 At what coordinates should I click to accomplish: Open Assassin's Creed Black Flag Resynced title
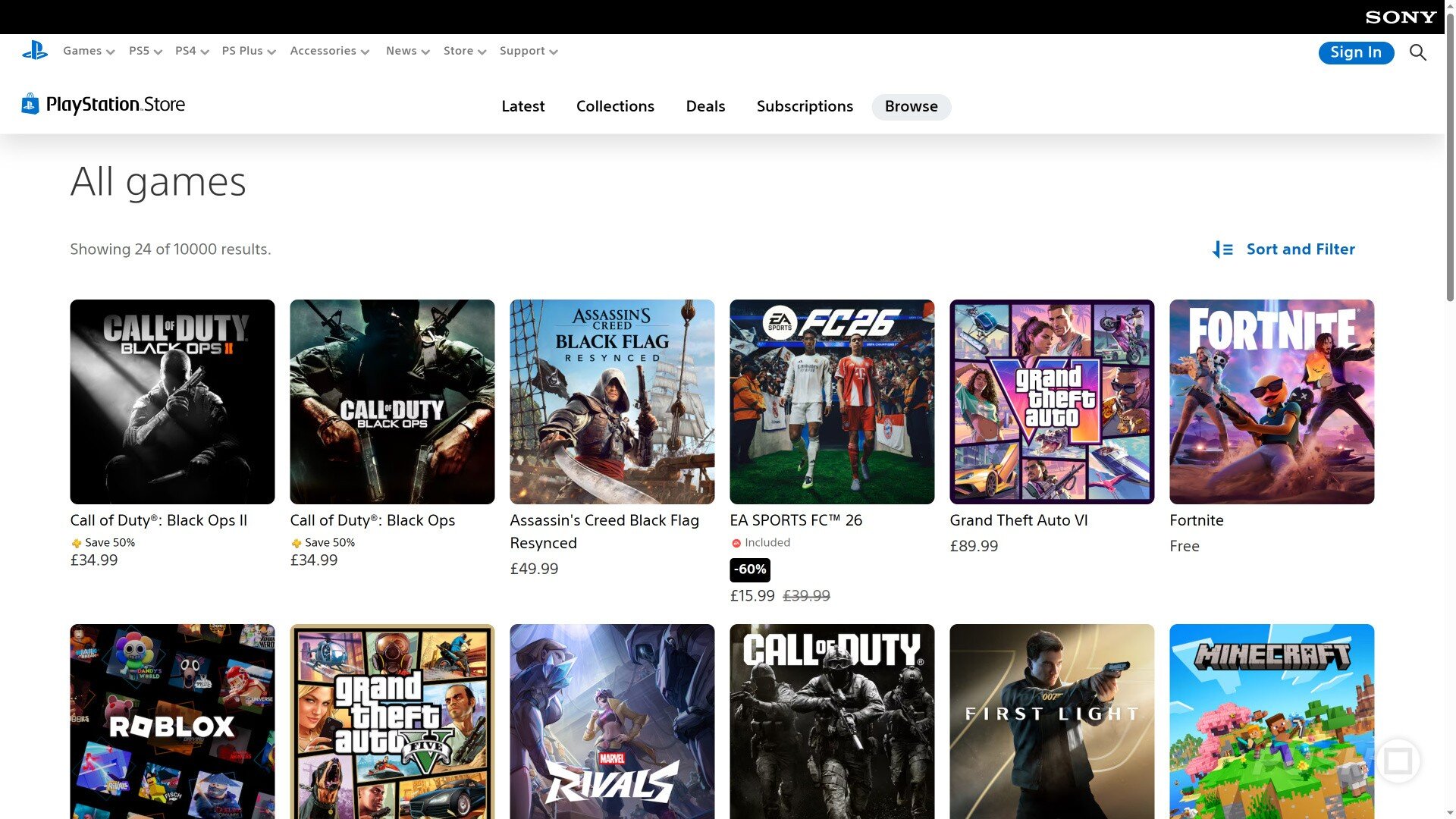point(604,532)
